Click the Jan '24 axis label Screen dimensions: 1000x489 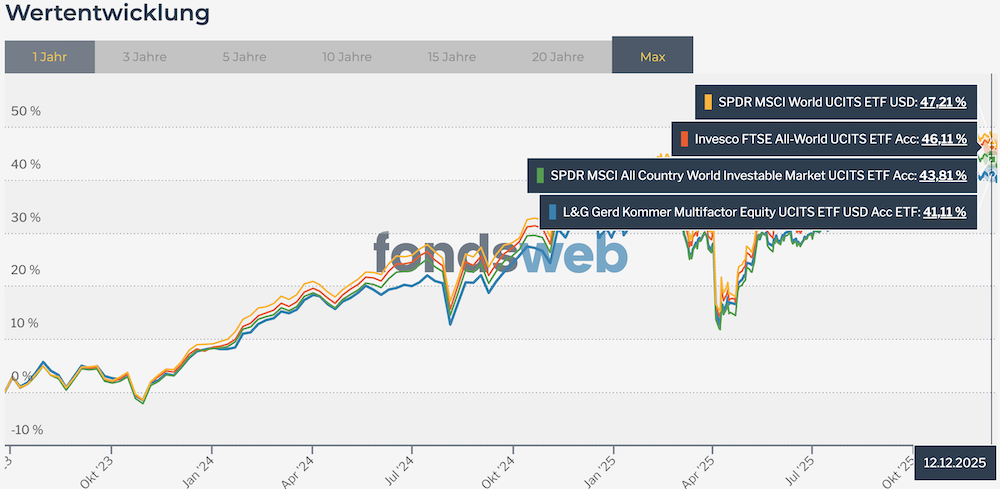point(198,470)
